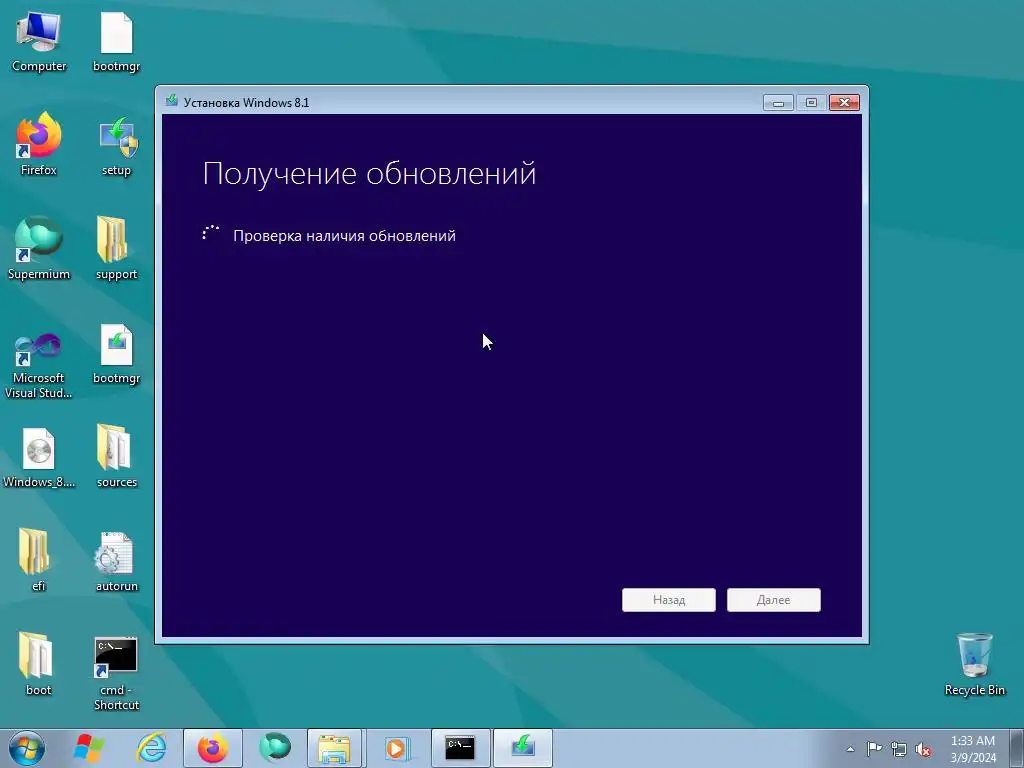Click the muted volume tray icon
Image resolution: width=1024 pixels, height=768 pixels.
[923, 749]
